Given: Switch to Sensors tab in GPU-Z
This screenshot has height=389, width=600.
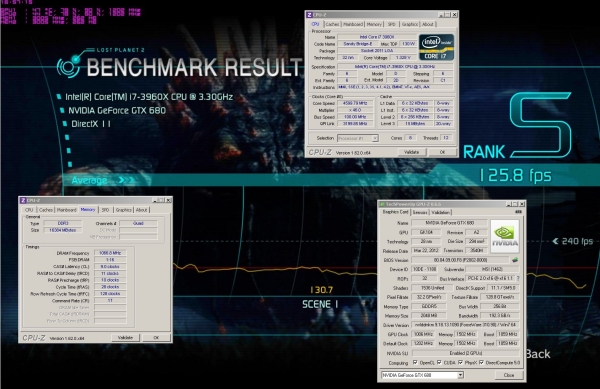Looking at the screenshot, I should 420,212.
